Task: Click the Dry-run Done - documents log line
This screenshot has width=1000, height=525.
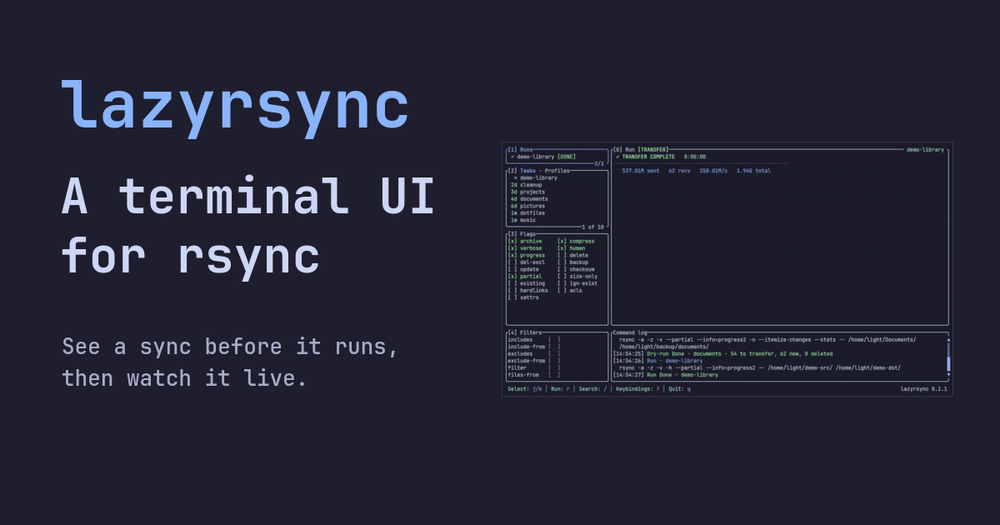Action: [739, 354]
